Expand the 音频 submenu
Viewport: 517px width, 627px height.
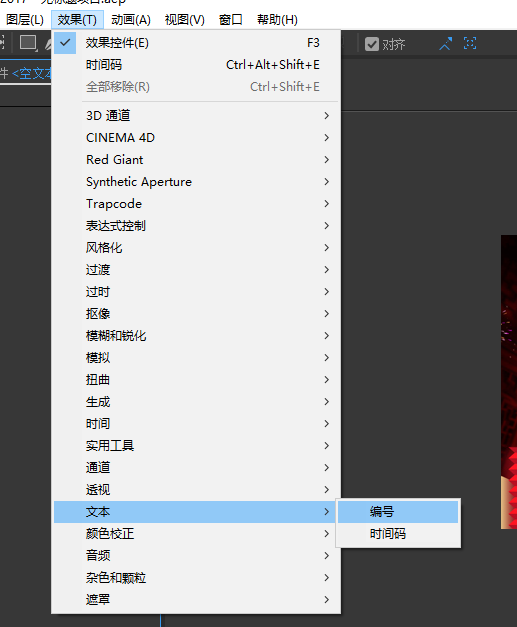pos(196,555)
